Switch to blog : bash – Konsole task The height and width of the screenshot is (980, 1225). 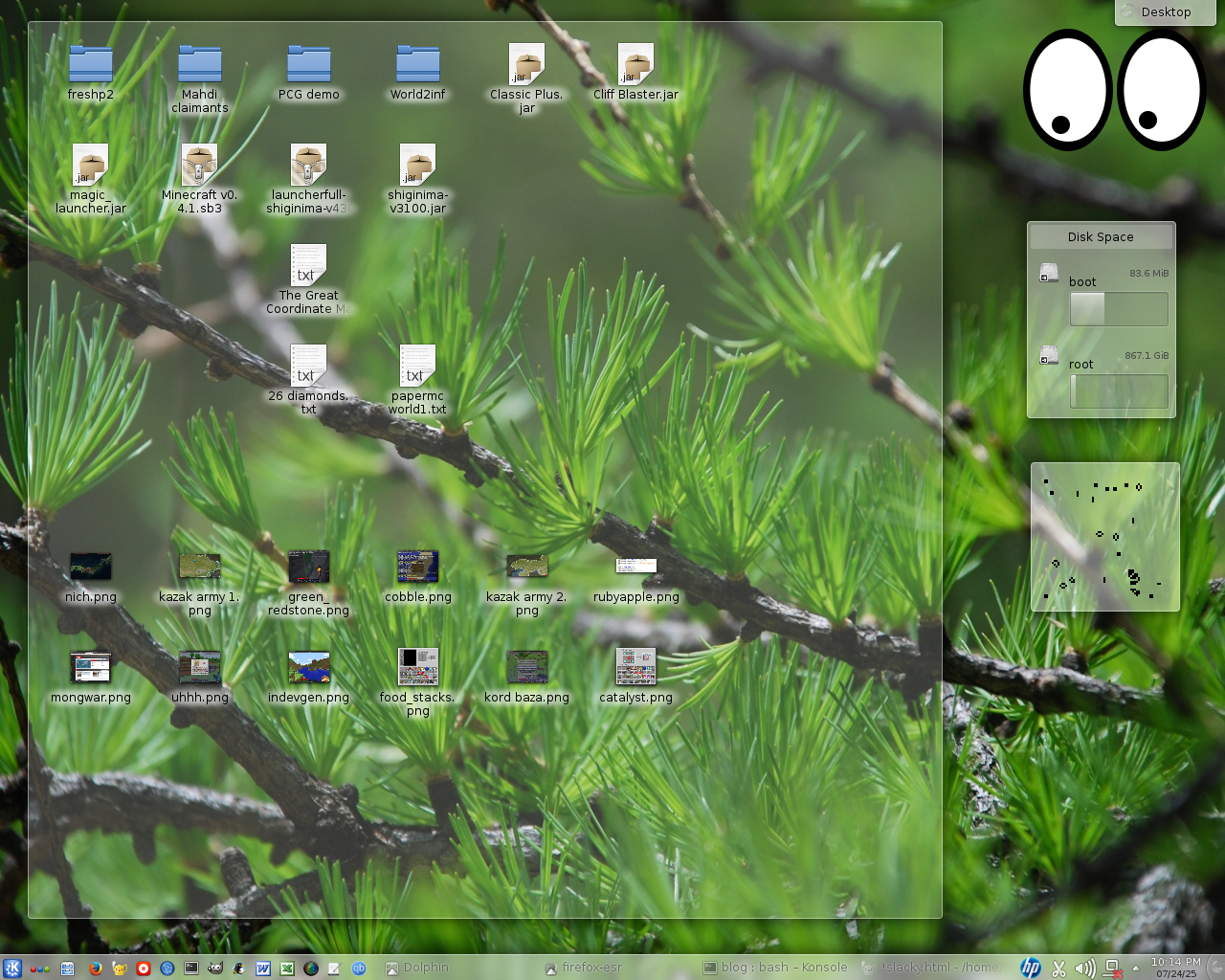(775, 968)
